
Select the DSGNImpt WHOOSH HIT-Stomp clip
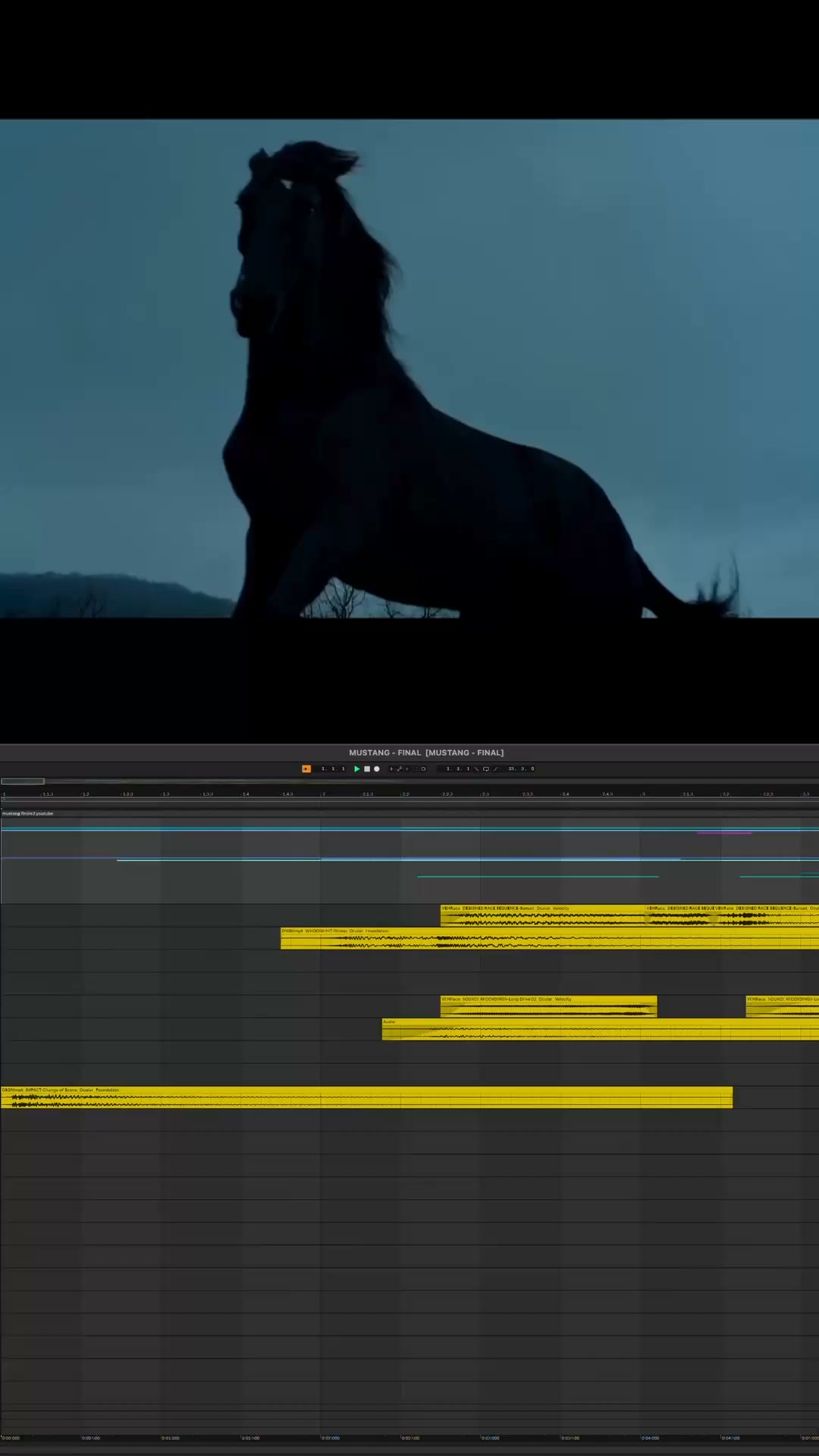[550, 938]
